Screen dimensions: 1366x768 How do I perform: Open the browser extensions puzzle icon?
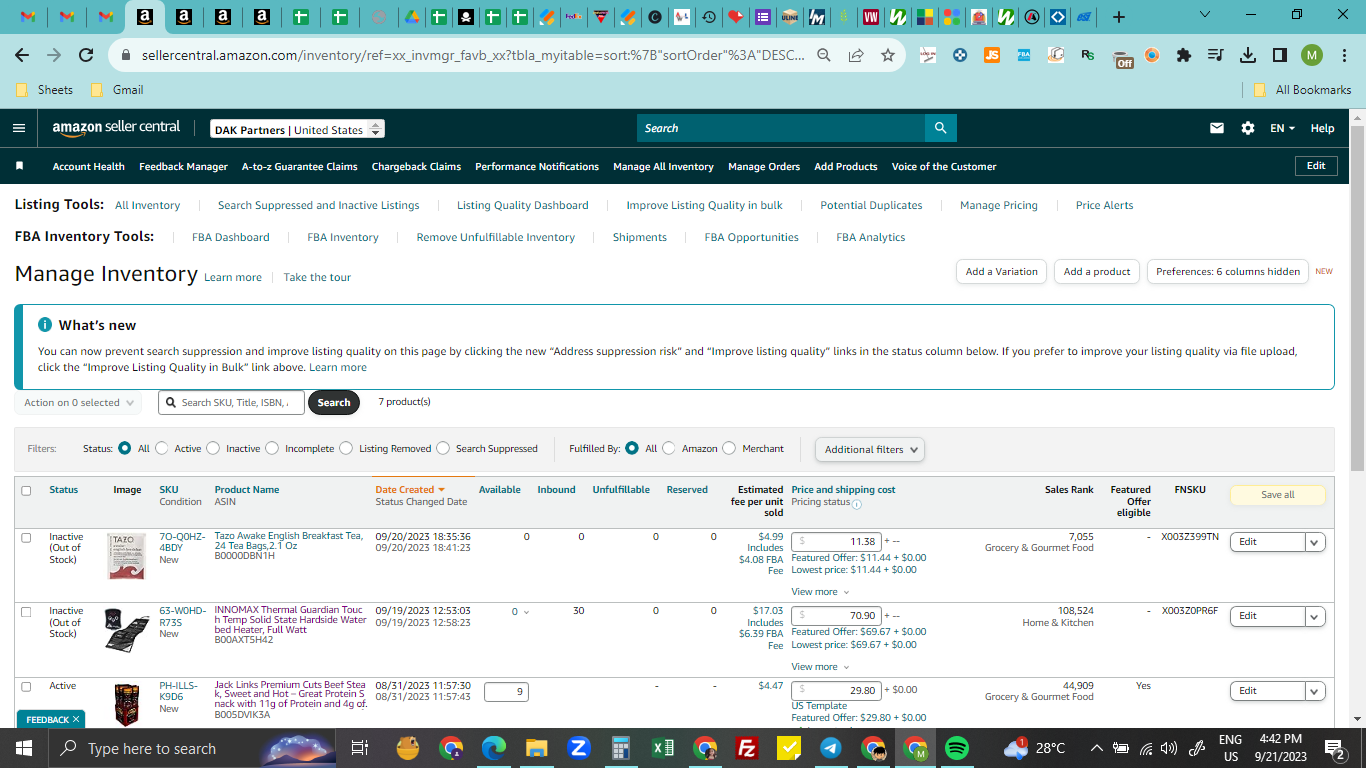click(x=1184, y=55)
